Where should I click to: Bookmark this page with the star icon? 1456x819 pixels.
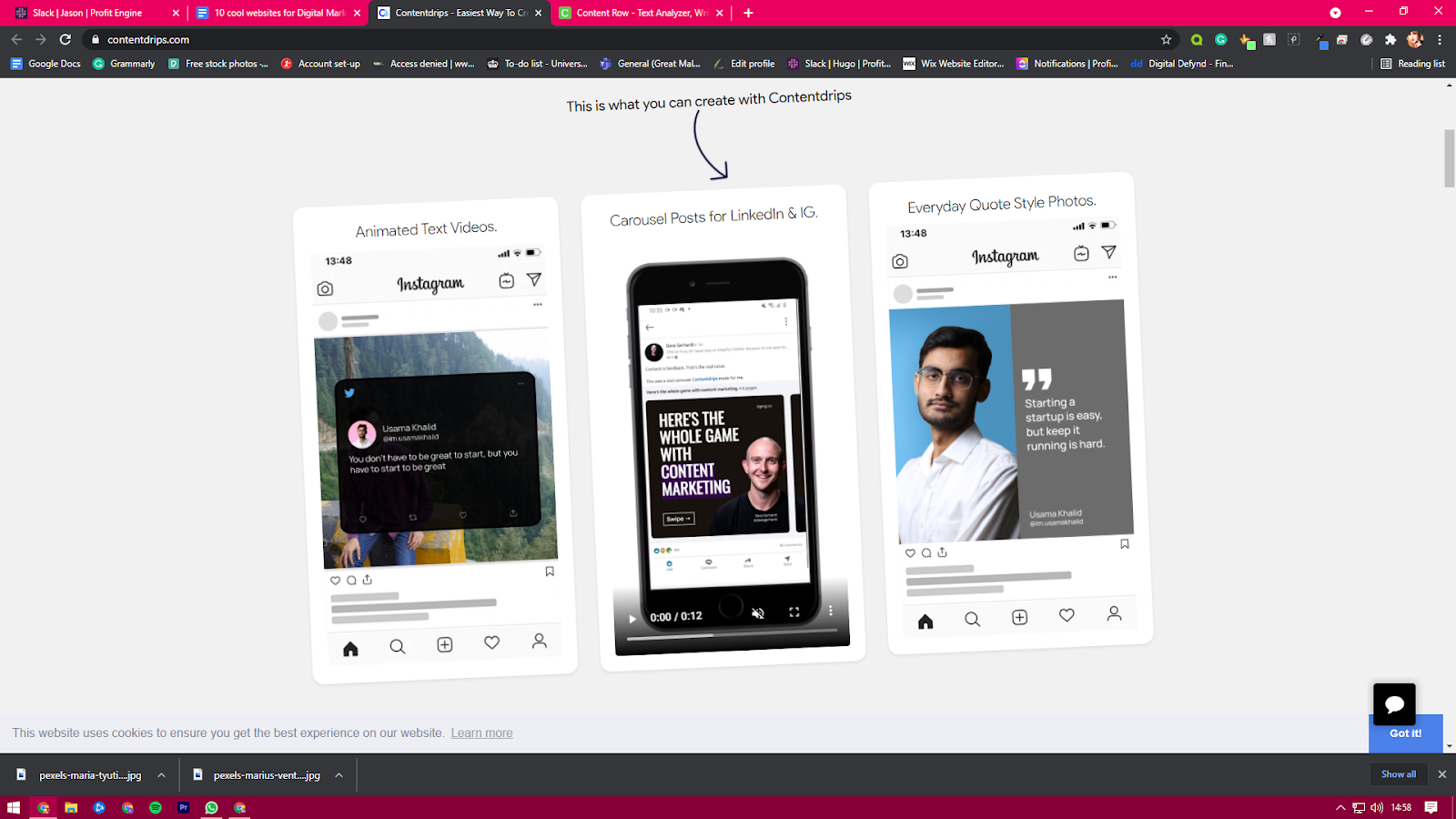point(1166,39)
